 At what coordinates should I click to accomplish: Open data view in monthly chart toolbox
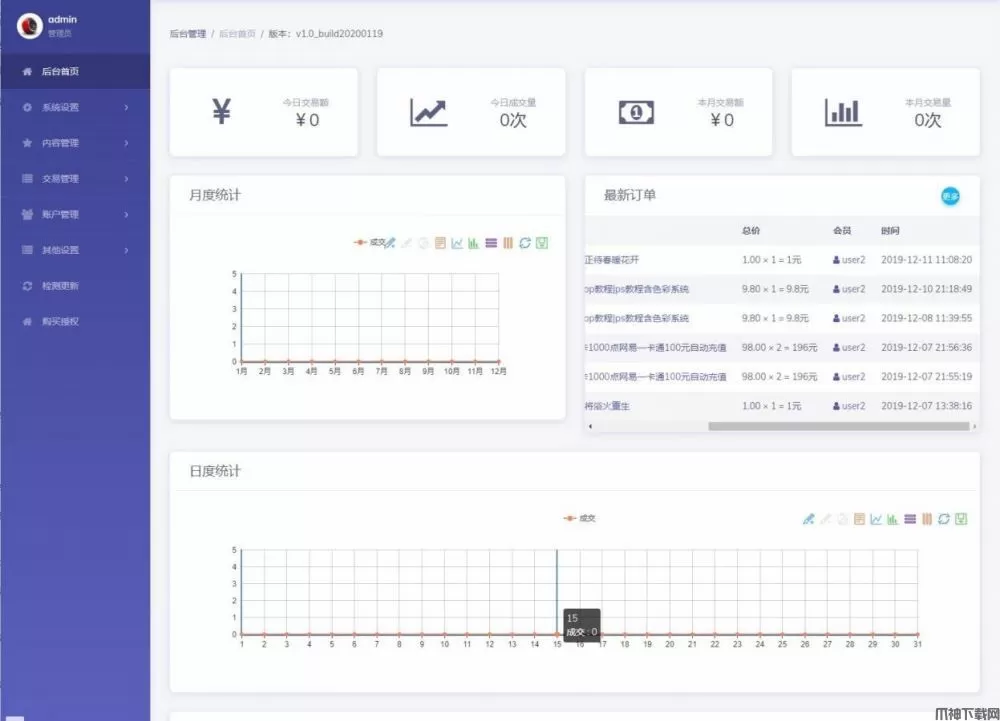coord(440,243)
